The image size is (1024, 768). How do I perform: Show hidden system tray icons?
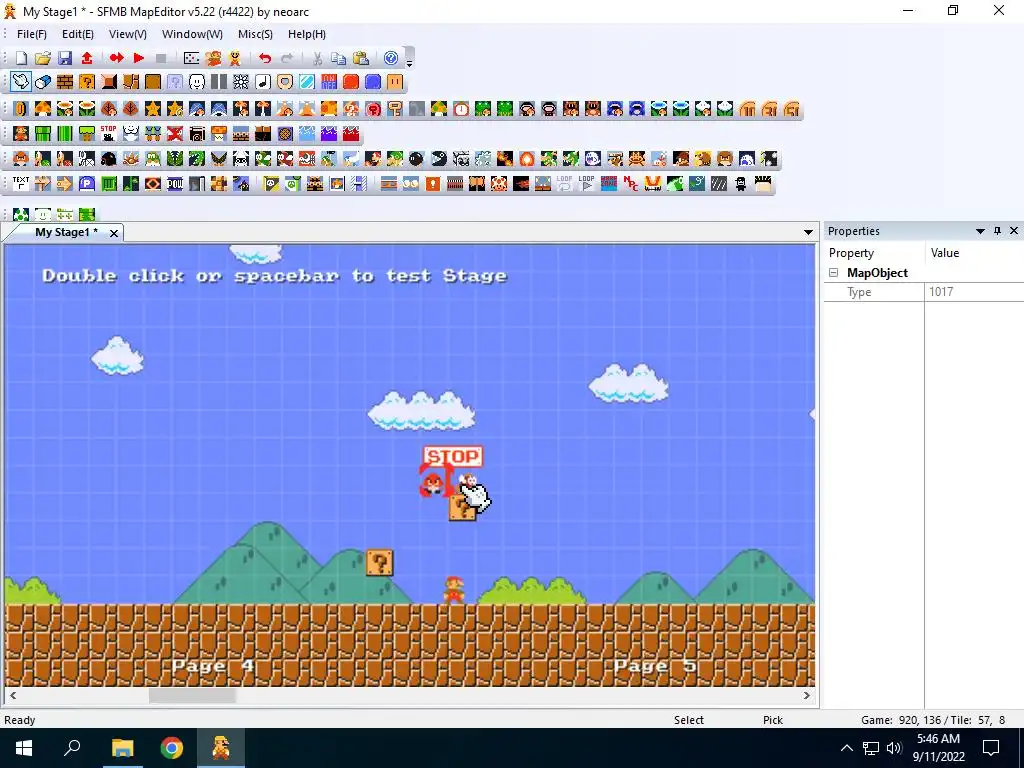(846, 748)
